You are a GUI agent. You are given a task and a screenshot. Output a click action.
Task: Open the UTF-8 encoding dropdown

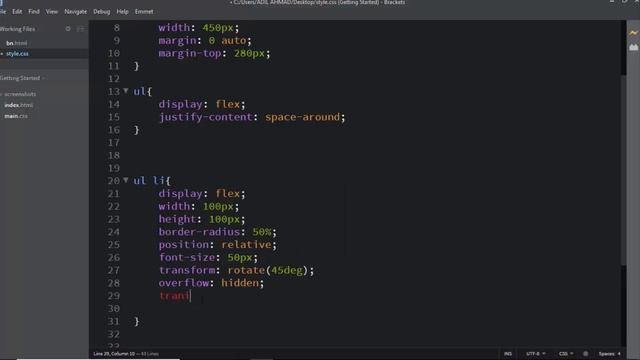click(x=536, y=353)
